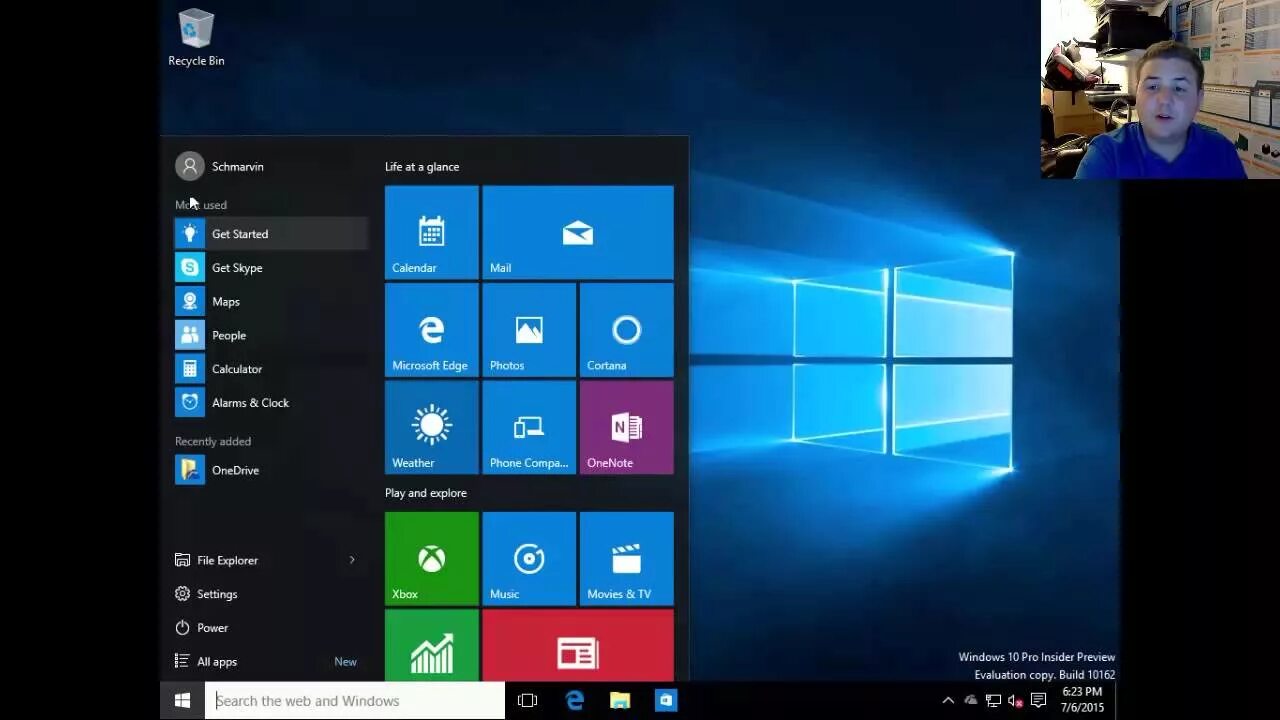Open the Photos tile
1280x720 pixels.
coord(529,330)
